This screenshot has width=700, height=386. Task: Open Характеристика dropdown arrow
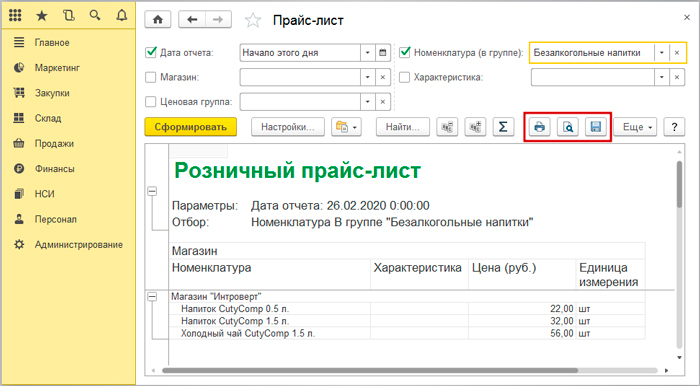[662, 77]
